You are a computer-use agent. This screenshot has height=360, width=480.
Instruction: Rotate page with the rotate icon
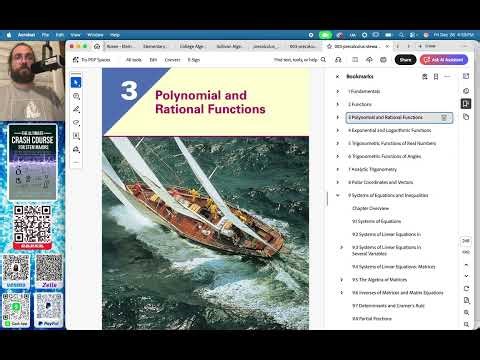tap(466, 289)
